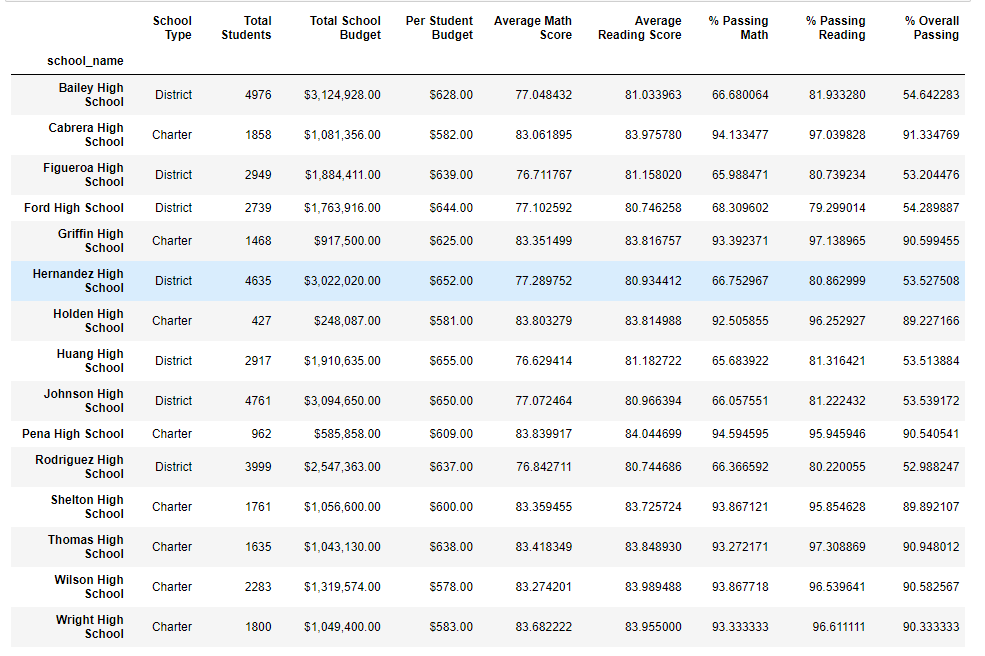This screenshot has height=656, width=985.
Task: Click the Wright High School row label
Action: coord(90,627)
